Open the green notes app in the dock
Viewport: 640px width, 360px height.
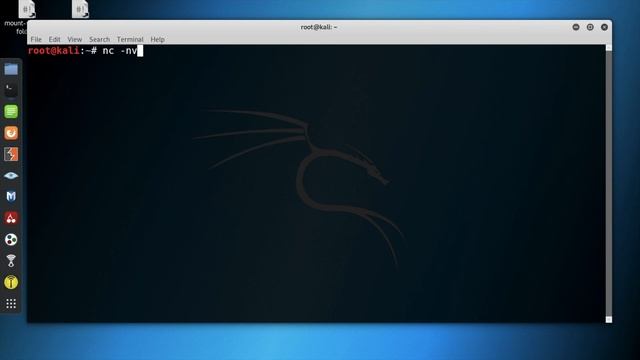click(x=11, y=111)
